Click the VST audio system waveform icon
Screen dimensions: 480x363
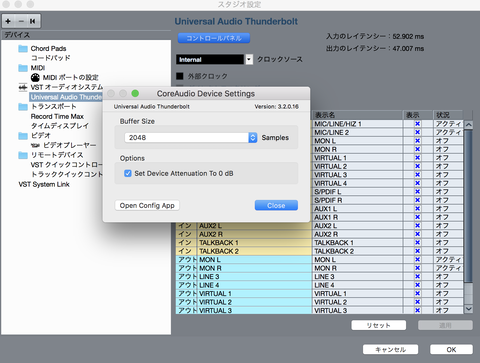click(x=23, y=87)
